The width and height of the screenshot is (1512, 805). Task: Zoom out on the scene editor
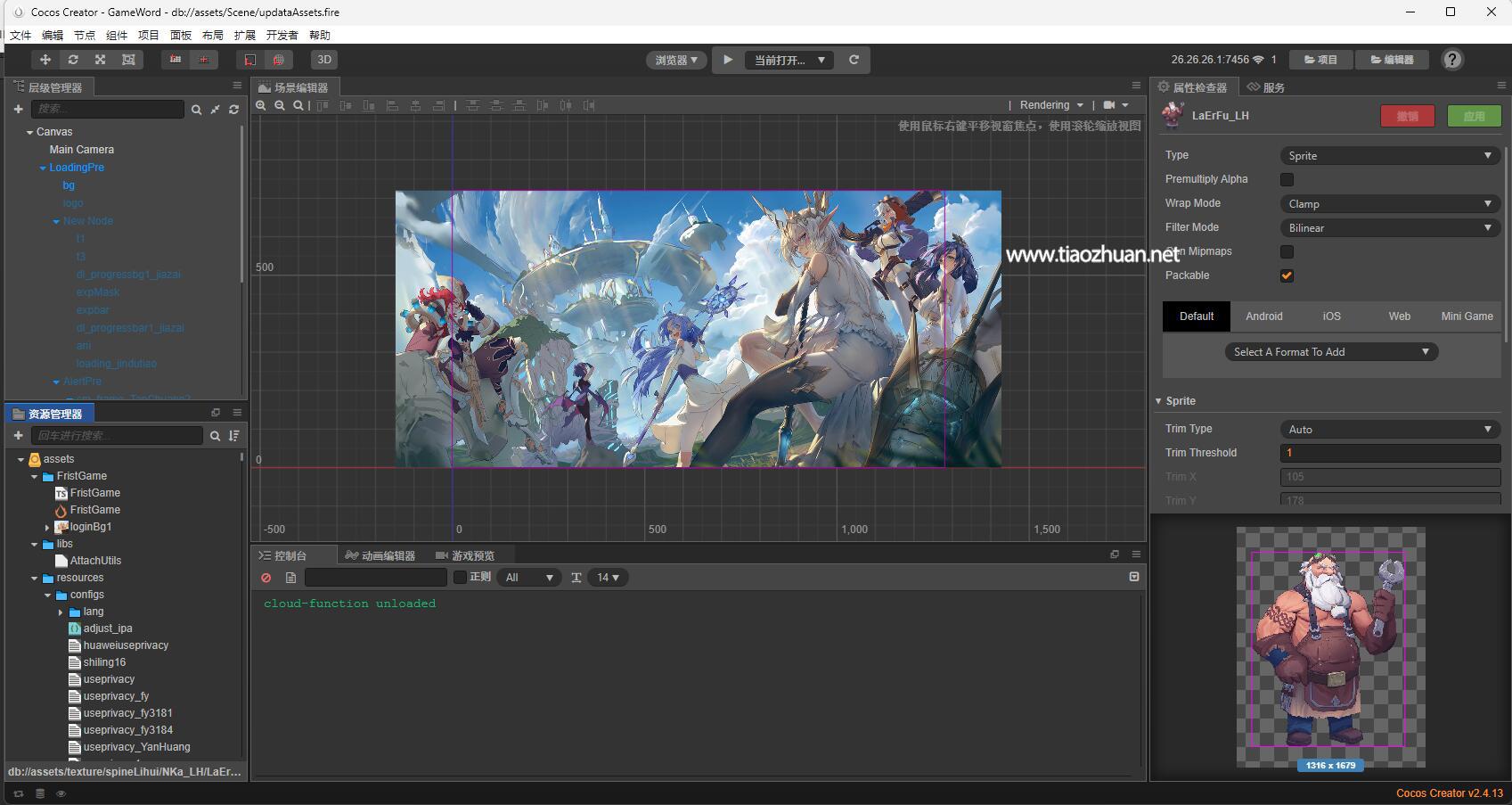point(280,105)
